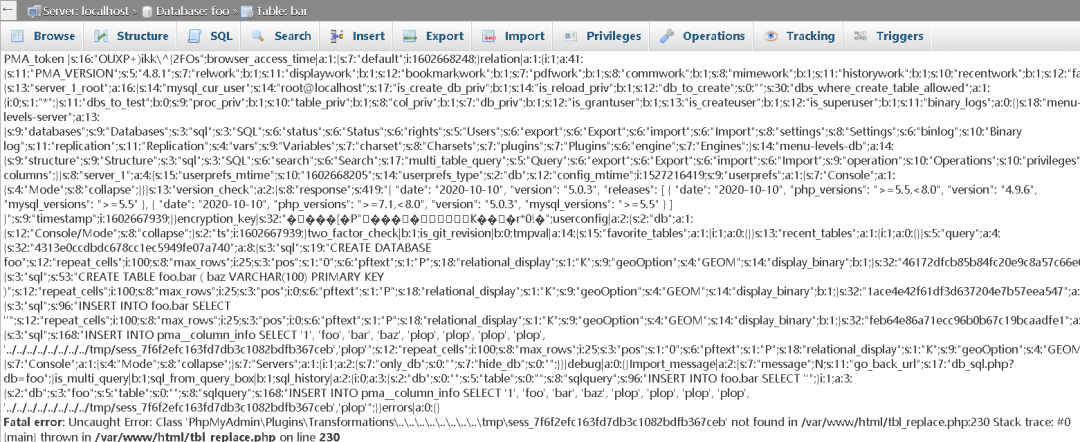Open the Browse tab
The image size is (1080, 442).
[x=43, y=36]
